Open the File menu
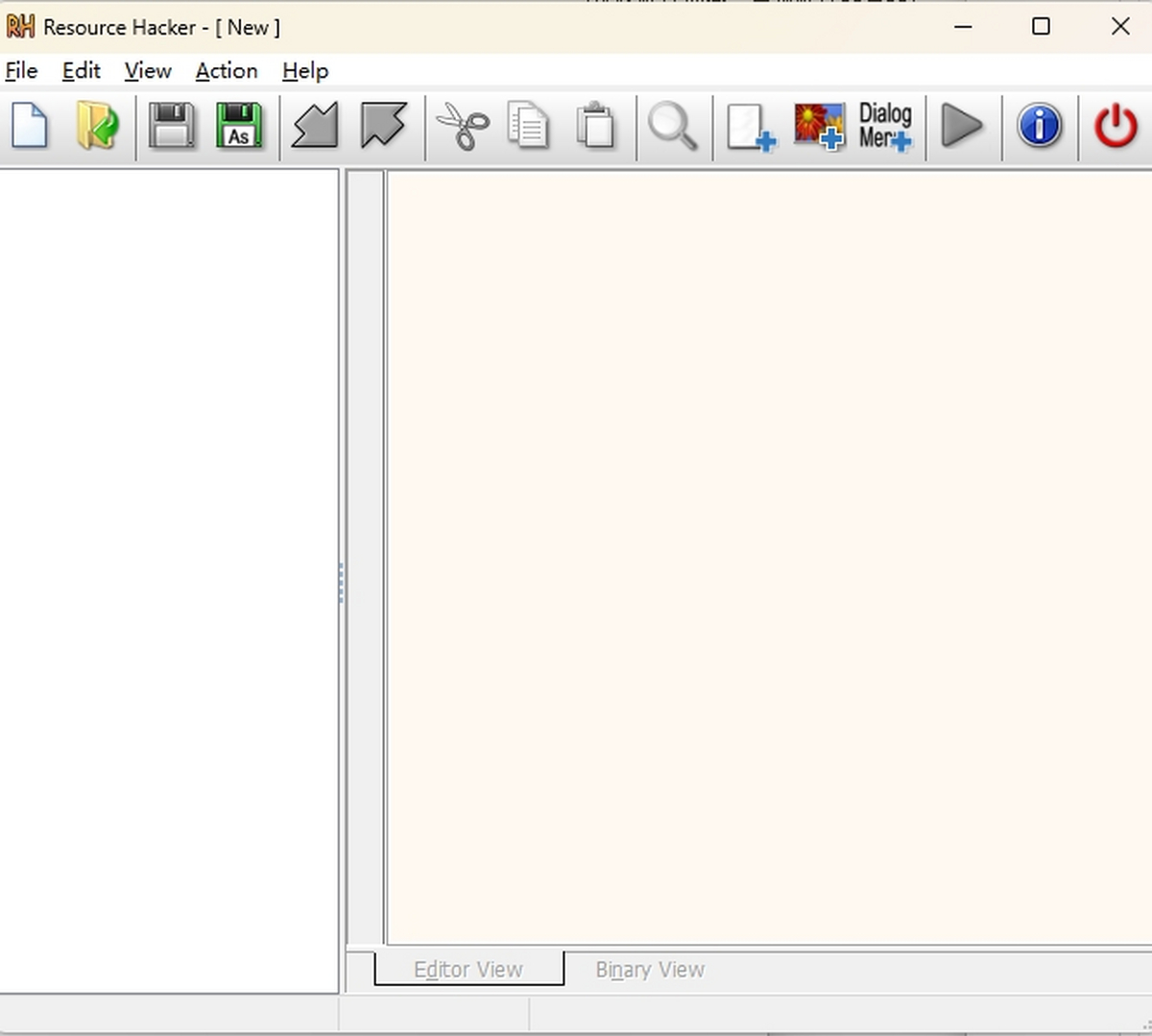The width and height of the screenshot is (1152, 1036). [21, 71]
